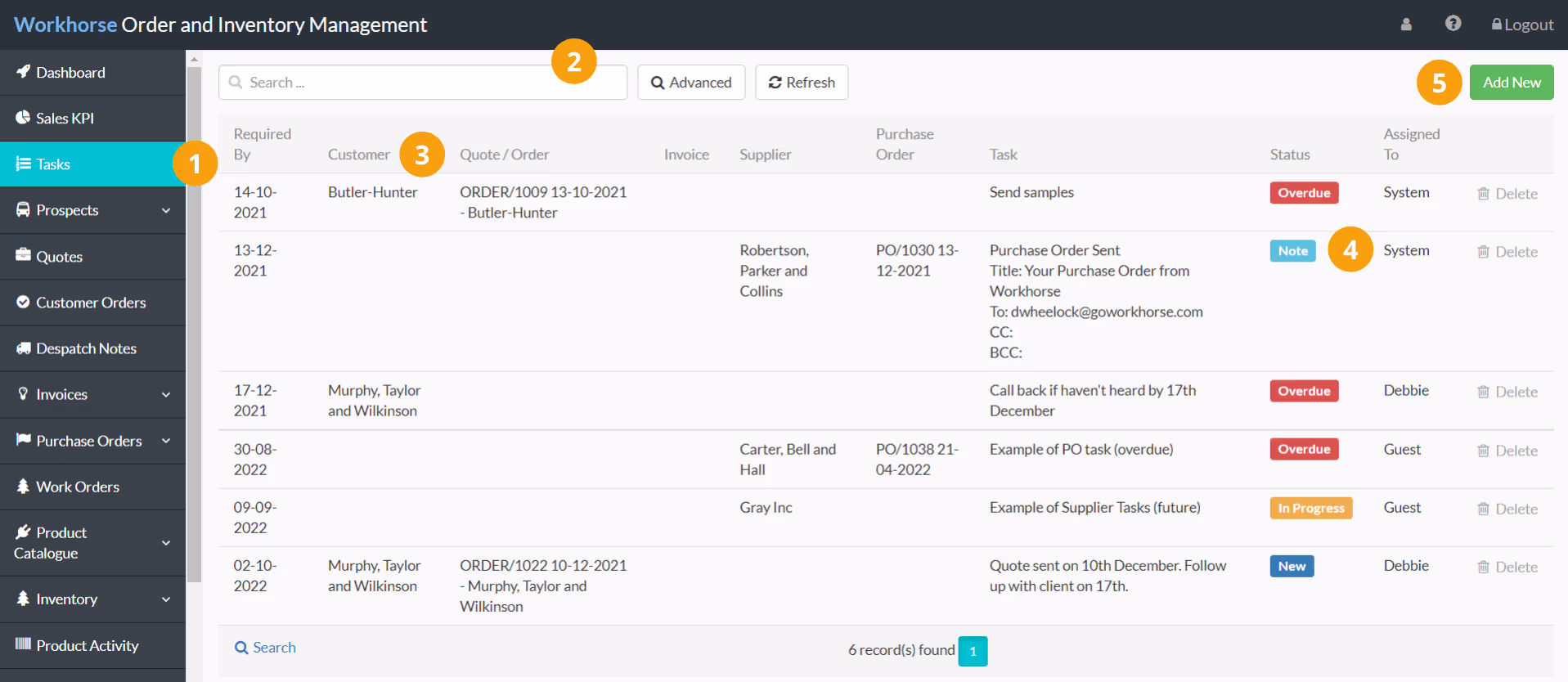Viewport: 1568px width, 682px height.
Task: Click the Customer column header
Action: click(358, 155)
